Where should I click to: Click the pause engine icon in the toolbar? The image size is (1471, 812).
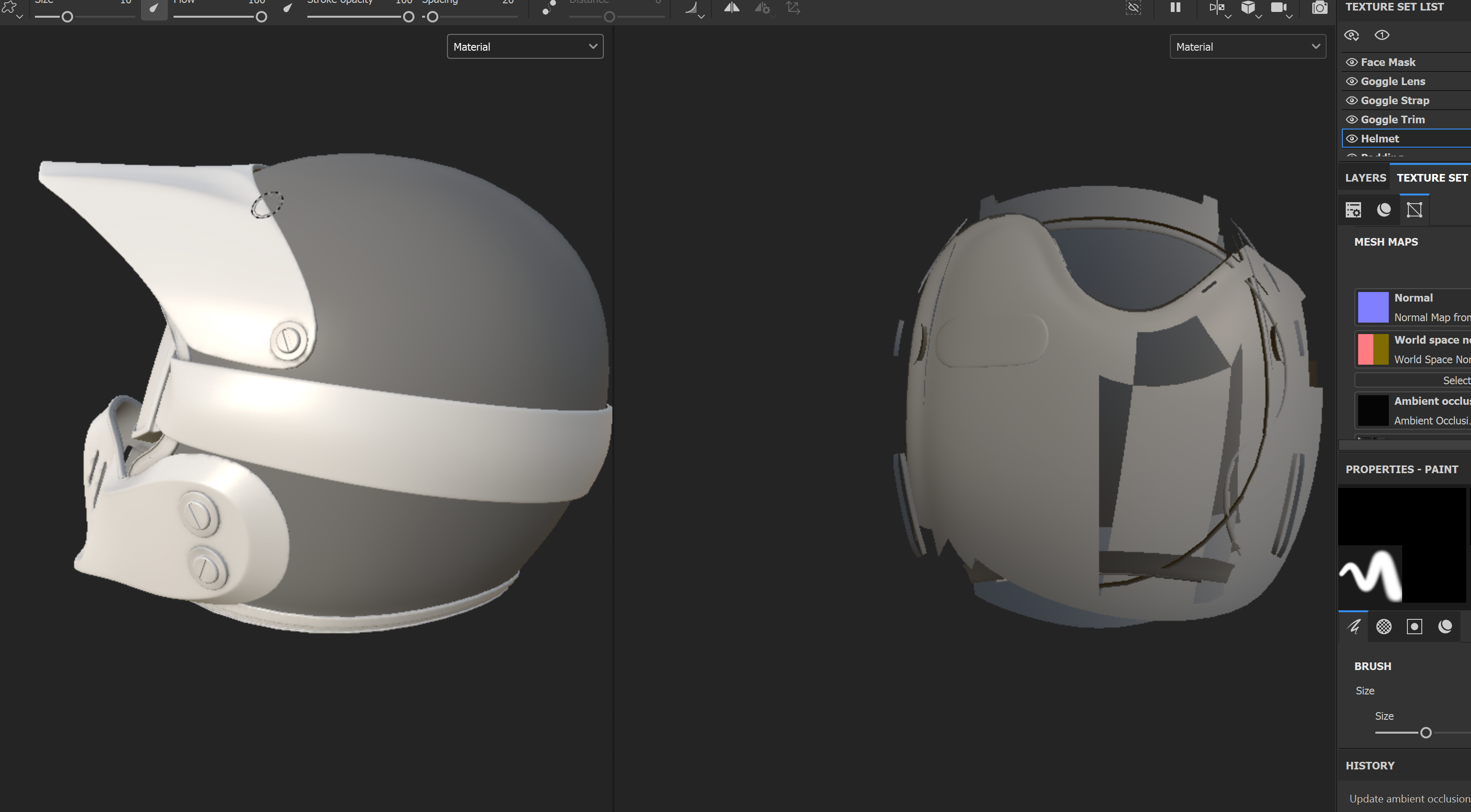click(1175, 8)
